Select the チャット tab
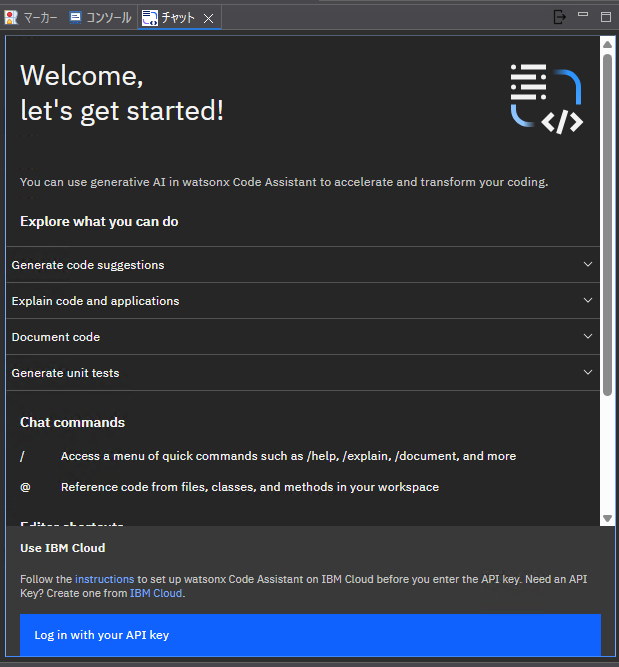This screenshot has height=667, width=619. click(178, 17)
